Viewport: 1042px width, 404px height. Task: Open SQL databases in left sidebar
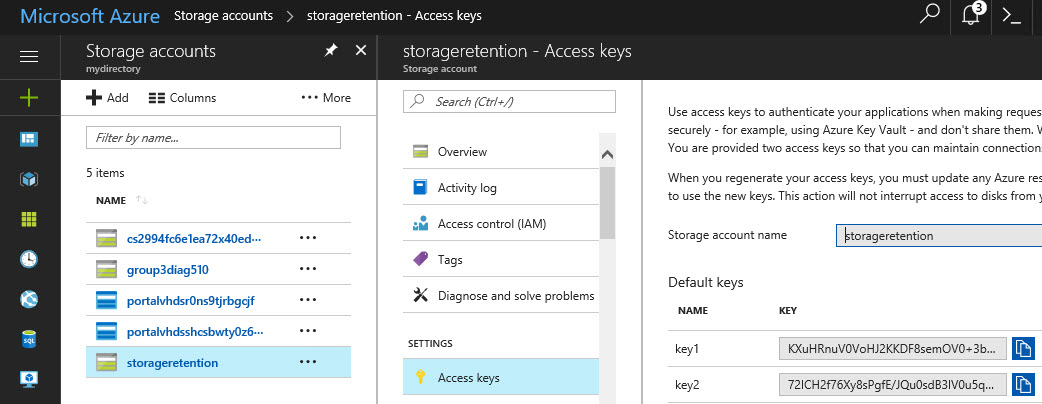click(29, 340)
